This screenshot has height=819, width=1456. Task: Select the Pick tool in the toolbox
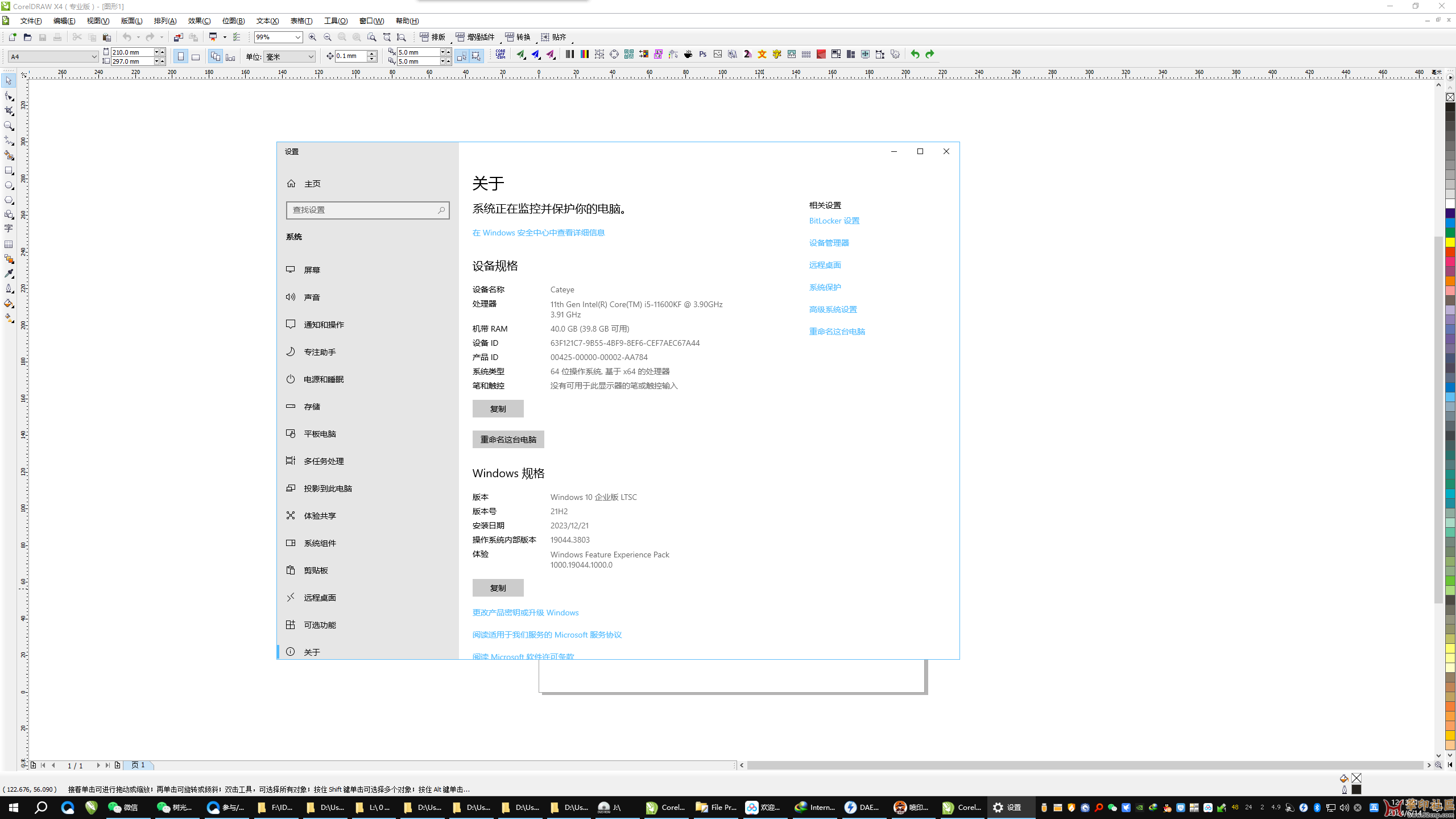point(9,81)
